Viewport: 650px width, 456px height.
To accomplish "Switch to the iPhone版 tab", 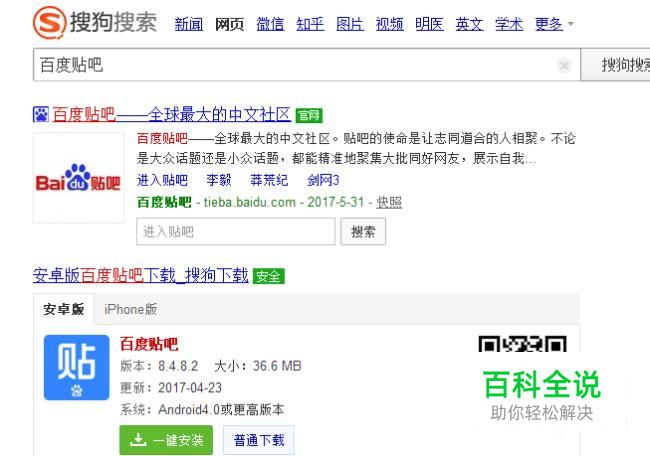I will tap(131, 309).
